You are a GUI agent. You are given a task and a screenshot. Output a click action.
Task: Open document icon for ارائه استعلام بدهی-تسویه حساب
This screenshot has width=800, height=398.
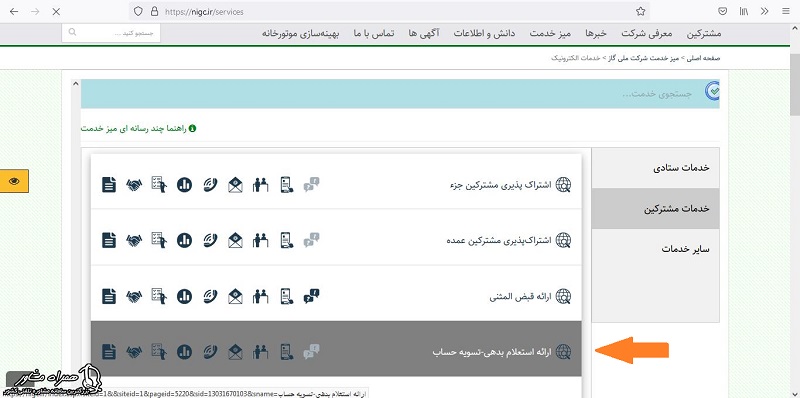tap(109, 352)
